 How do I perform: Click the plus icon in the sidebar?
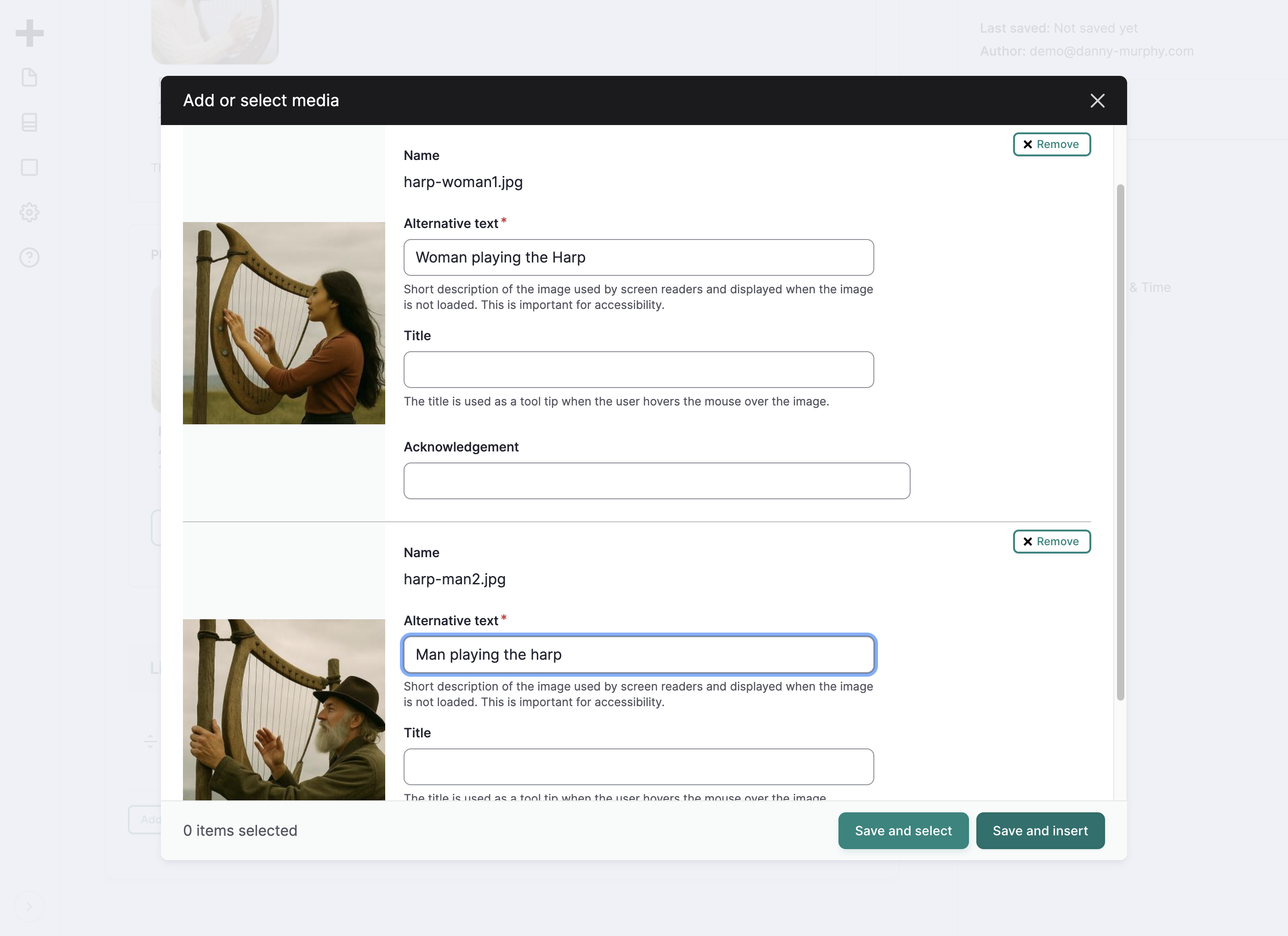point(29,33)
